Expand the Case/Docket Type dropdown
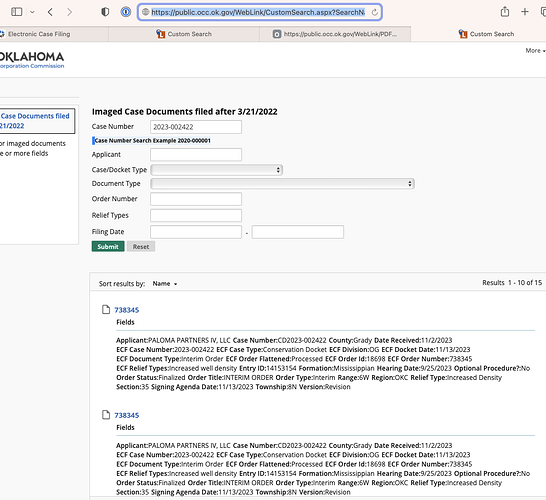This screenshot has height=500, width=546. (216, 170)
